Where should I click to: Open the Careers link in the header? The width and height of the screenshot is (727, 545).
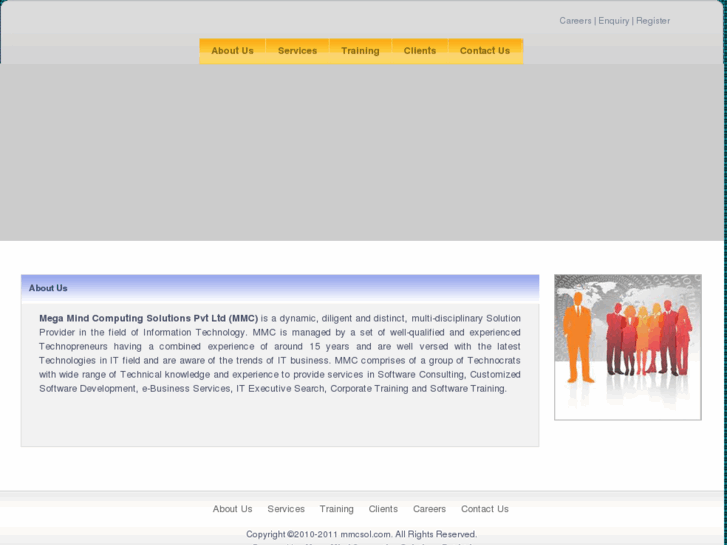pos(575,21)
